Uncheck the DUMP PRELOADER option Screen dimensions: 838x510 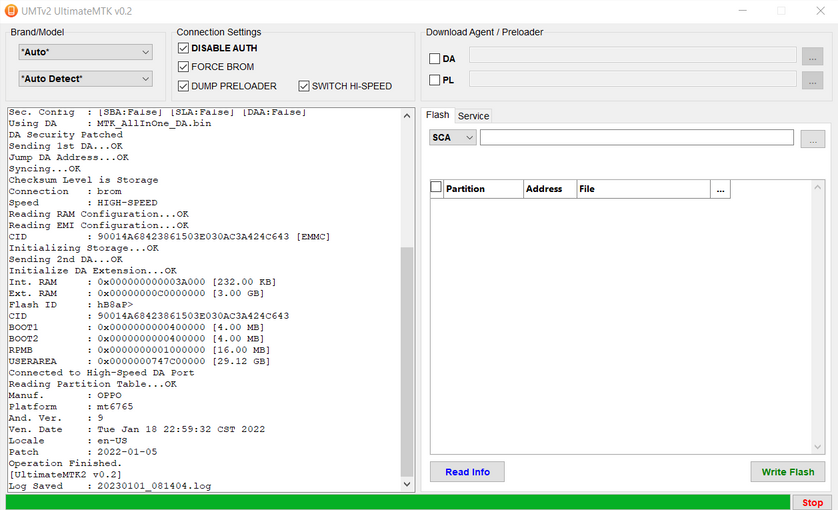(x=183, y=86)
